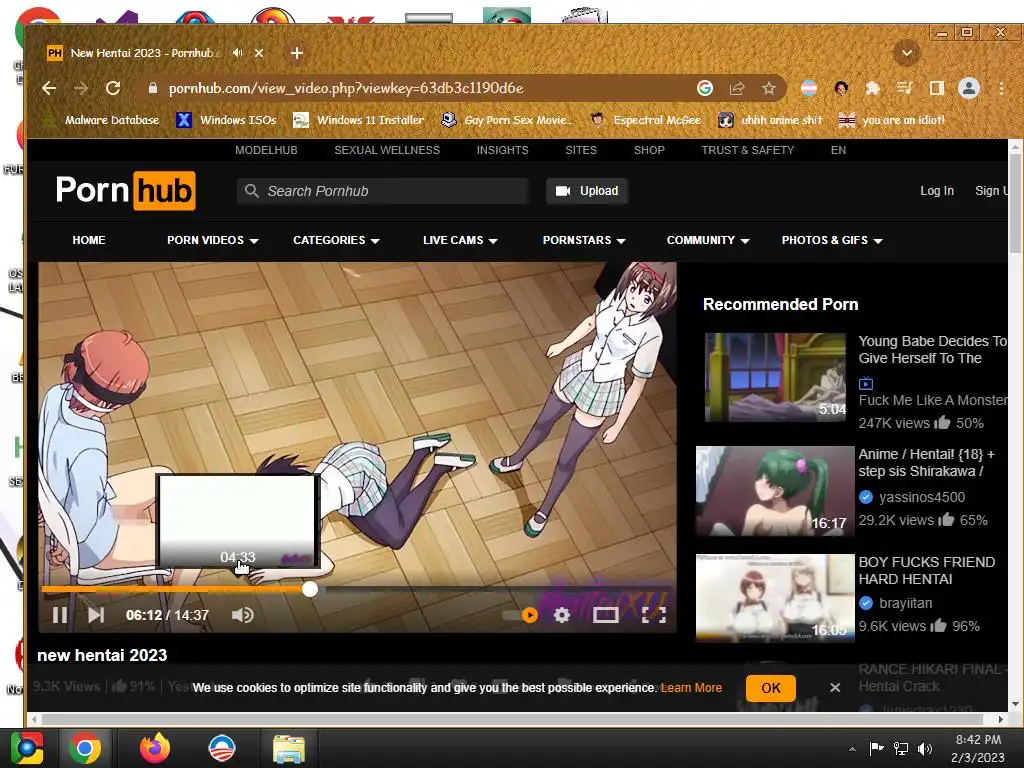Open a new tab with the plus button
1024x768 pixels.
point(296,53)
